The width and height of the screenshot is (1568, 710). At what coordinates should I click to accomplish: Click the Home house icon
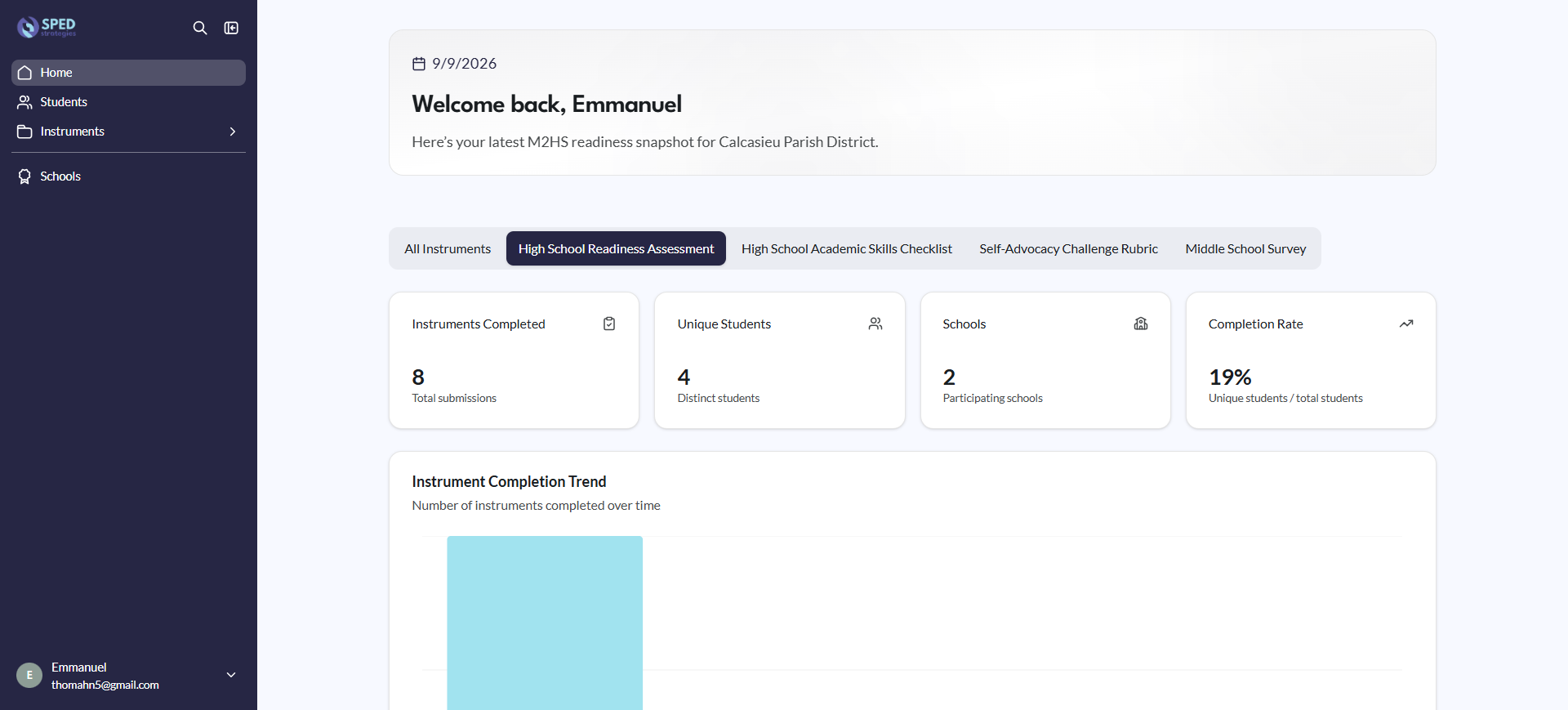pos(24,73)
